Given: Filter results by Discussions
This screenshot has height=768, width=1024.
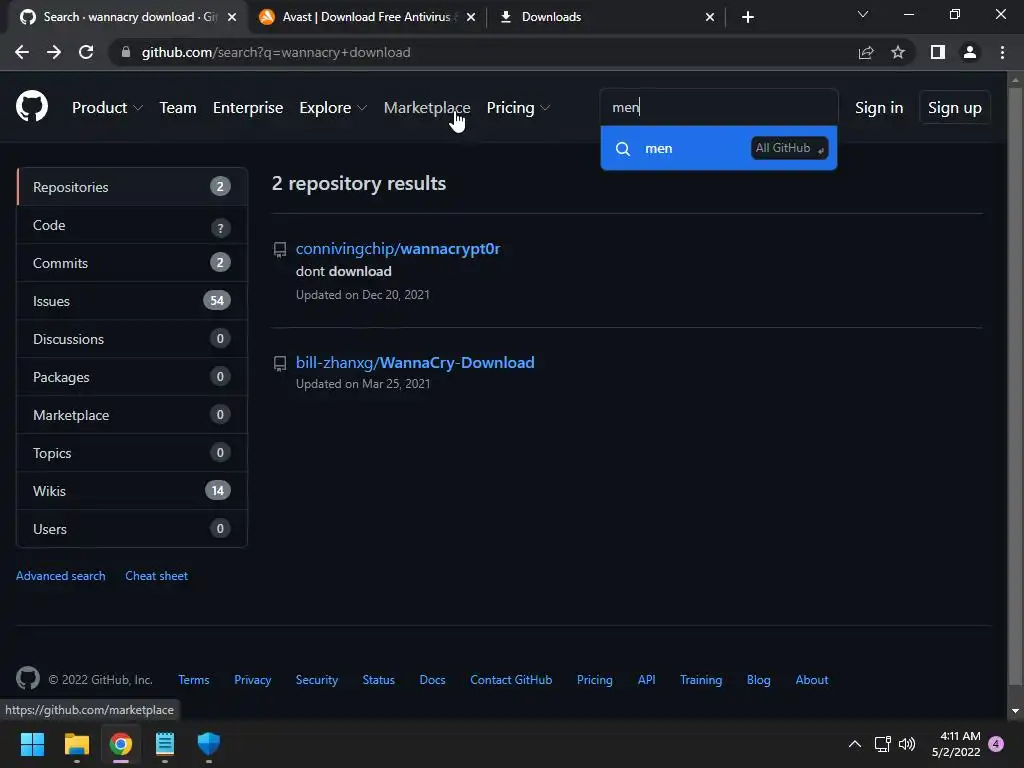Looking at the screenshot, I should click(x=132, y=339).
